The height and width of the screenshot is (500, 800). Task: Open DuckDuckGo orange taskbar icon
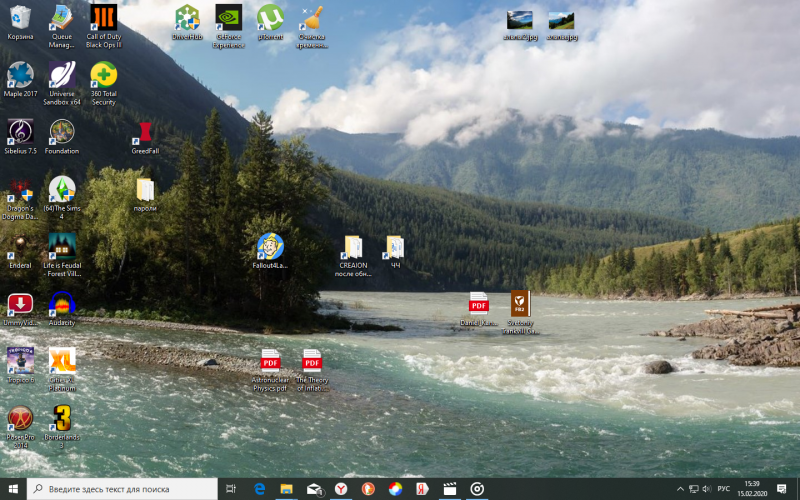coord(368,489)
